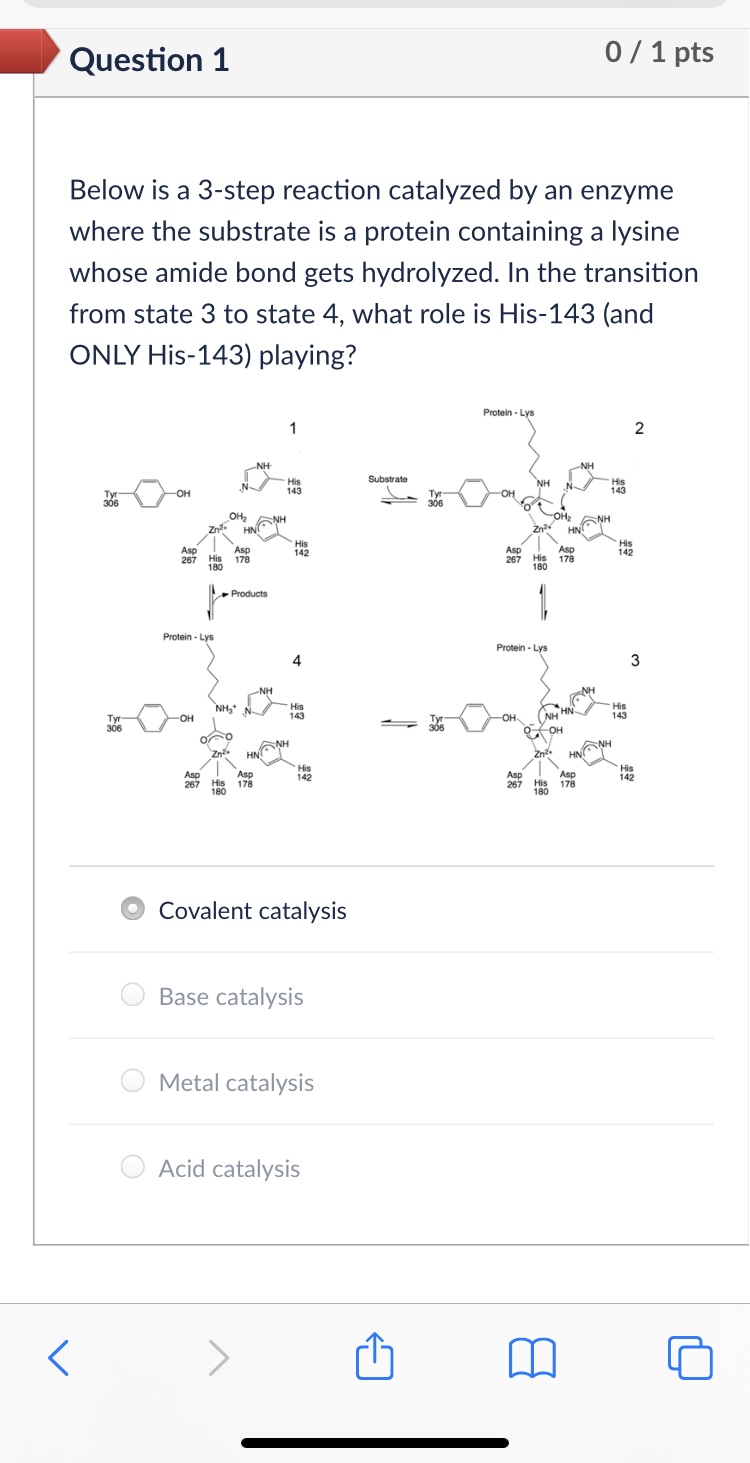The height and width of the screenshot is (1463, 750).
Task: Tap the home indicator bar
Action: (x=375, y=1440)
